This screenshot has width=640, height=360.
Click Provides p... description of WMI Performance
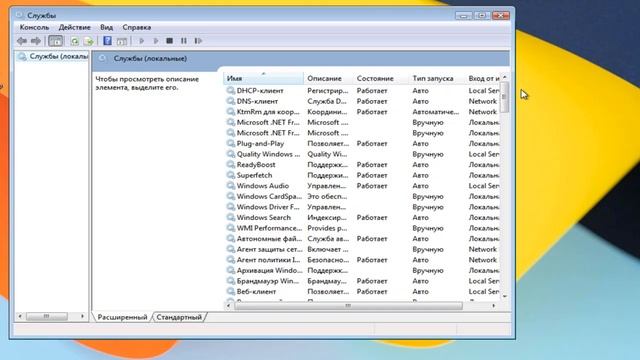click(327, 228)
